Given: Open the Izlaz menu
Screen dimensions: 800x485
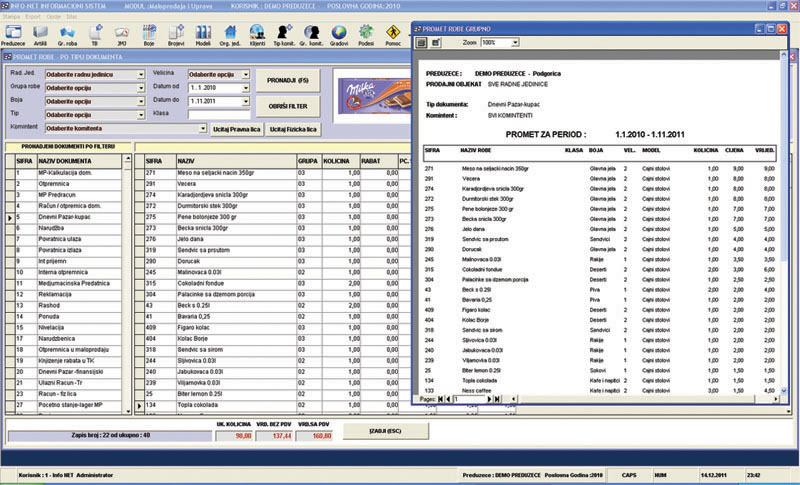Looking at the screenshot, I should 71,17.
